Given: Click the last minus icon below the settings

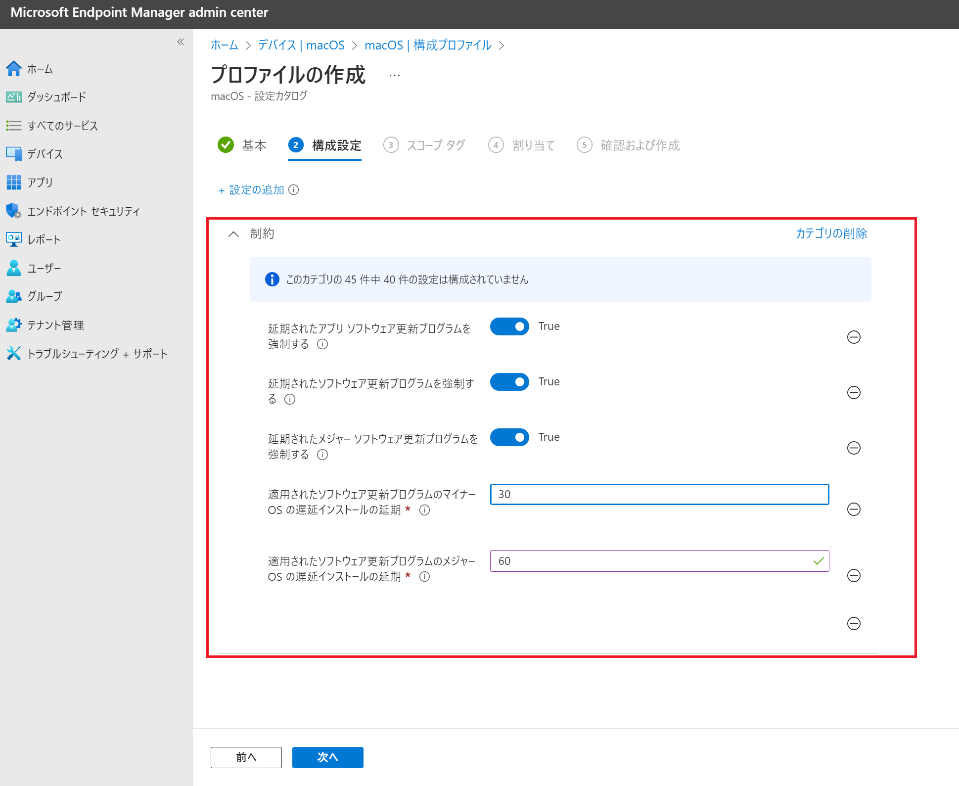Looking at the screenshot, I should (854, 623).
